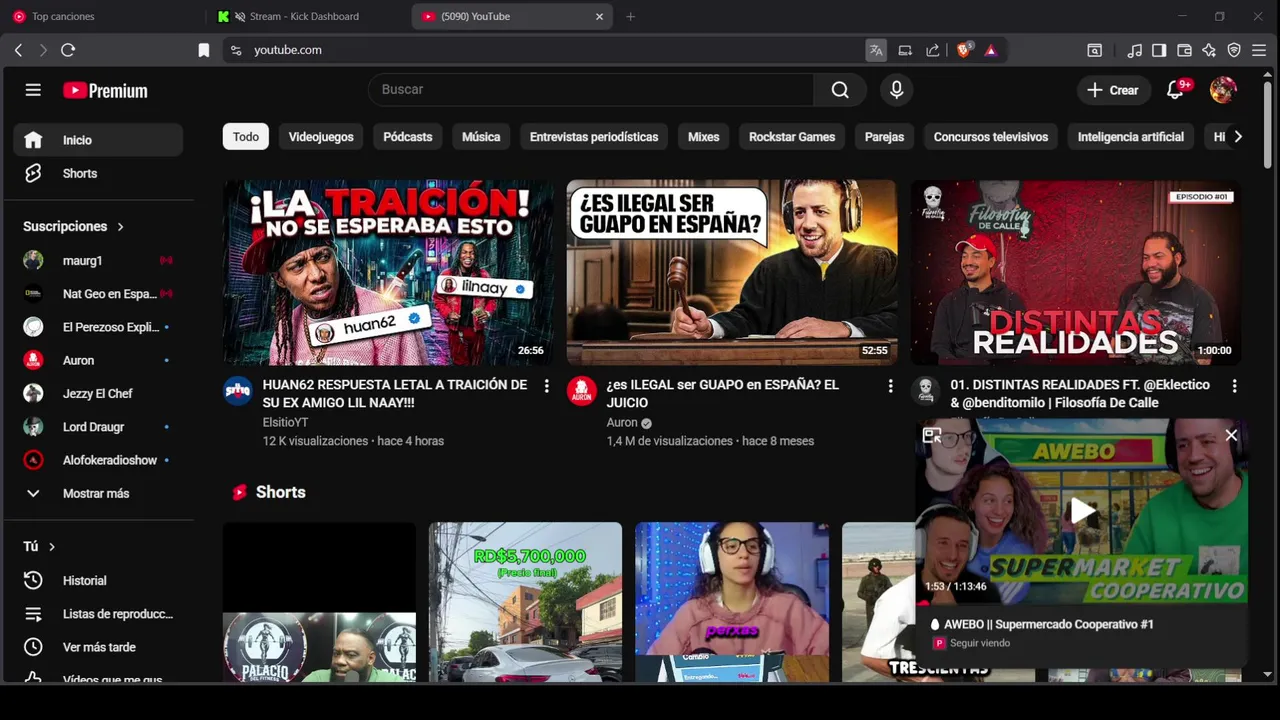Open RD$5,700,000 Shorts thumbnail

(525, 602)
